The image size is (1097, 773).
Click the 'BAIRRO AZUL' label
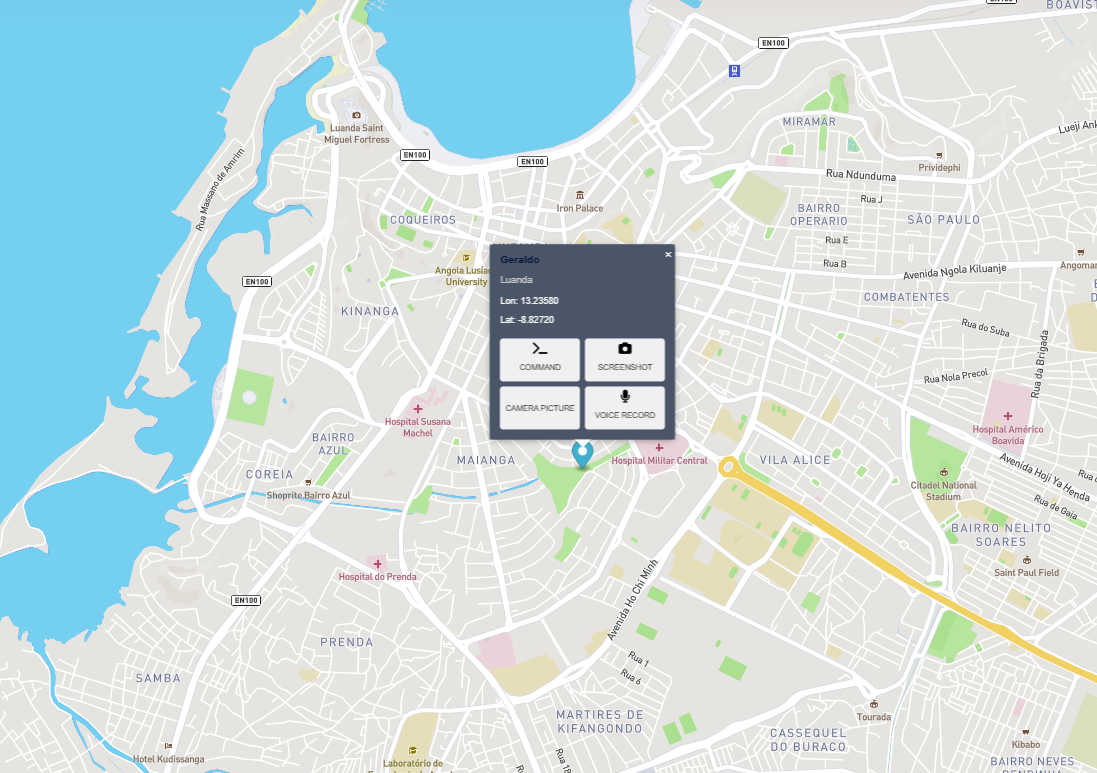tap(333, 444)
